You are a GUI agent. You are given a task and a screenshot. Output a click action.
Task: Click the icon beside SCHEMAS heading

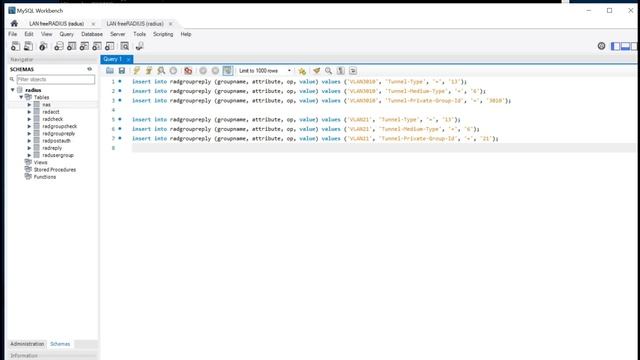pyautogui.click(x=89, y=69)
